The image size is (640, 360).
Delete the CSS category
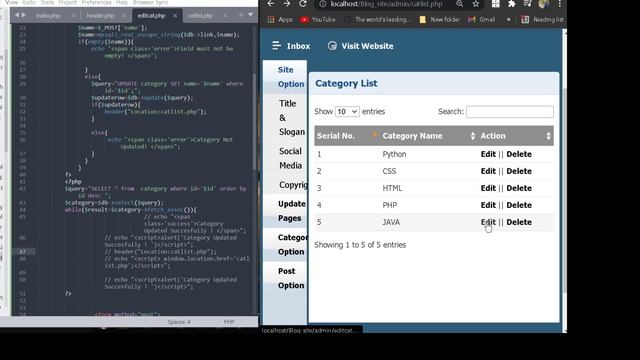pyautogui.click(x=519, y=171)
